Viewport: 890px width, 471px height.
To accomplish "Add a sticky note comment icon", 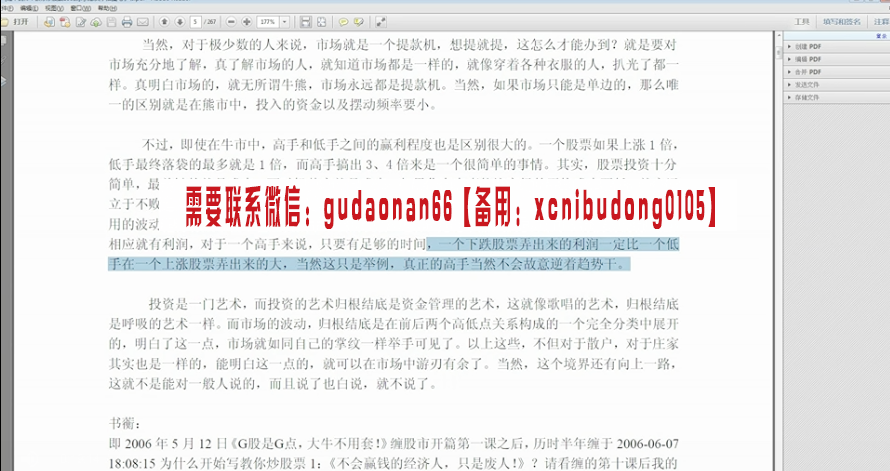I will pos(343,22).
